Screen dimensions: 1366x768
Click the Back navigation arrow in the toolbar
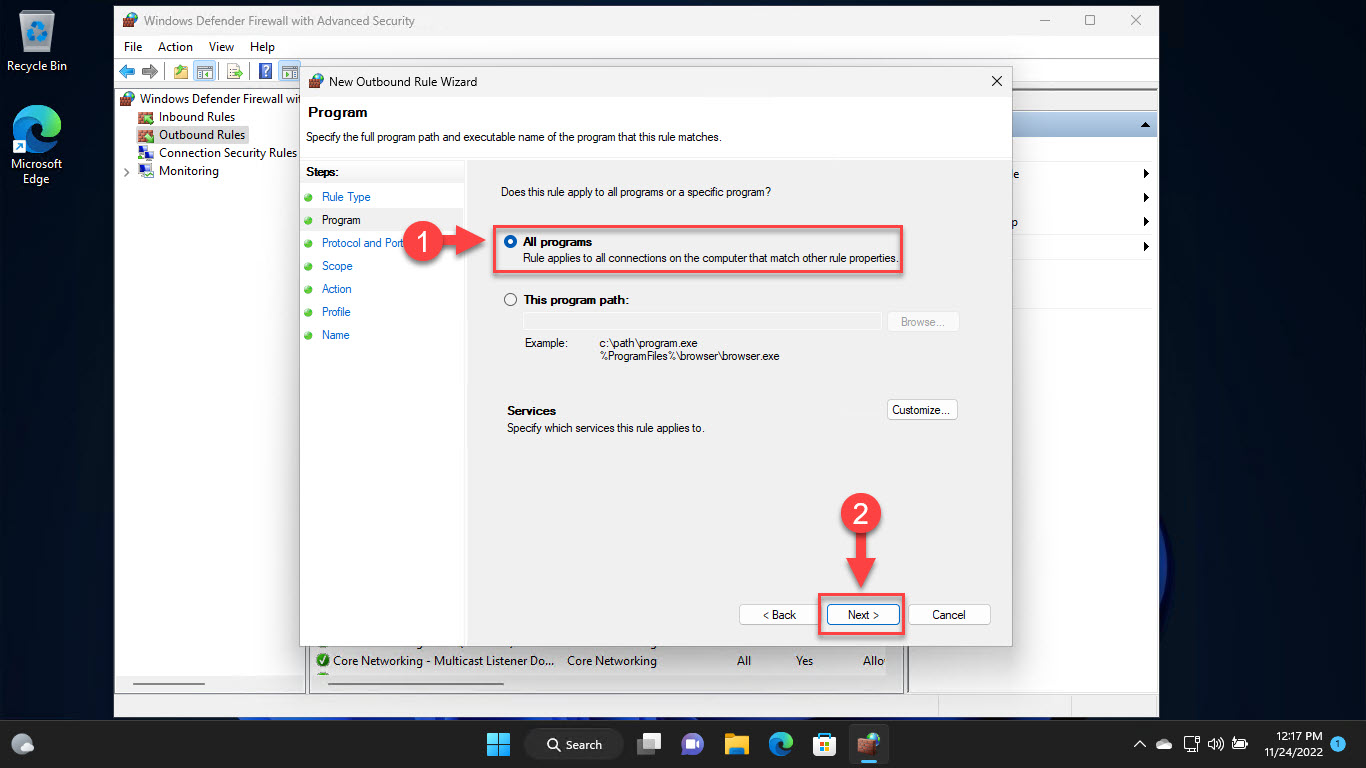(126, 71)
